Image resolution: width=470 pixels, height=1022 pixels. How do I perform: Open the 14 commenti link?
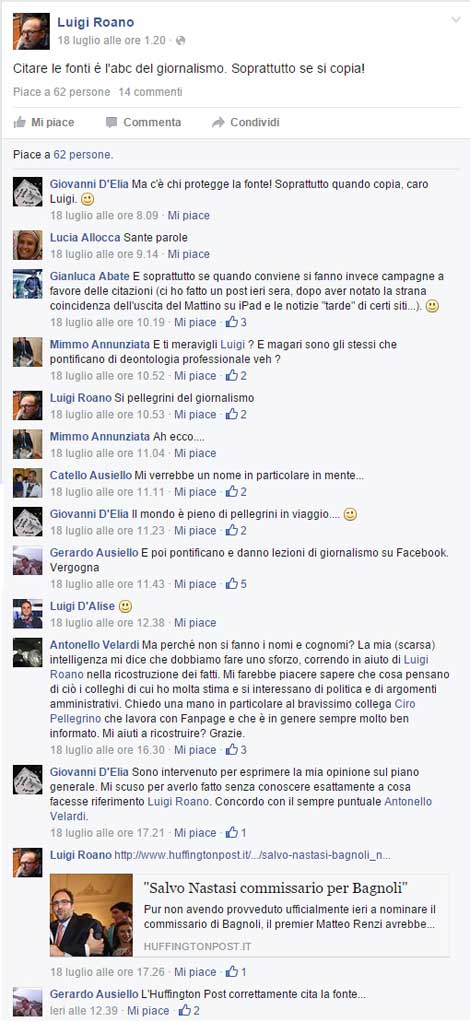pos(150,92)
